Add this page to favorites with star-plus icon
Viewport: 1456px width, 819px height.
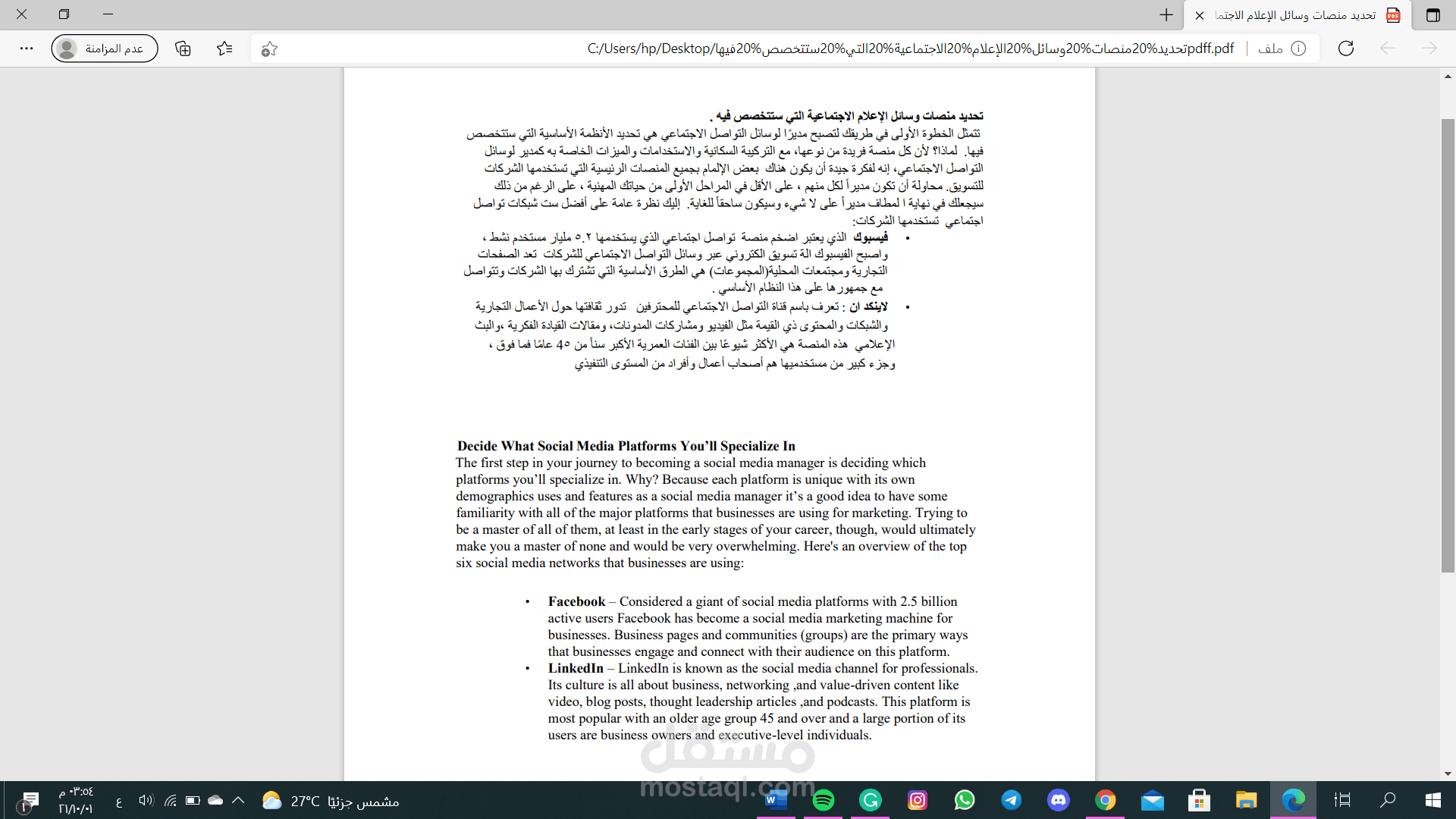pos(269,49)
